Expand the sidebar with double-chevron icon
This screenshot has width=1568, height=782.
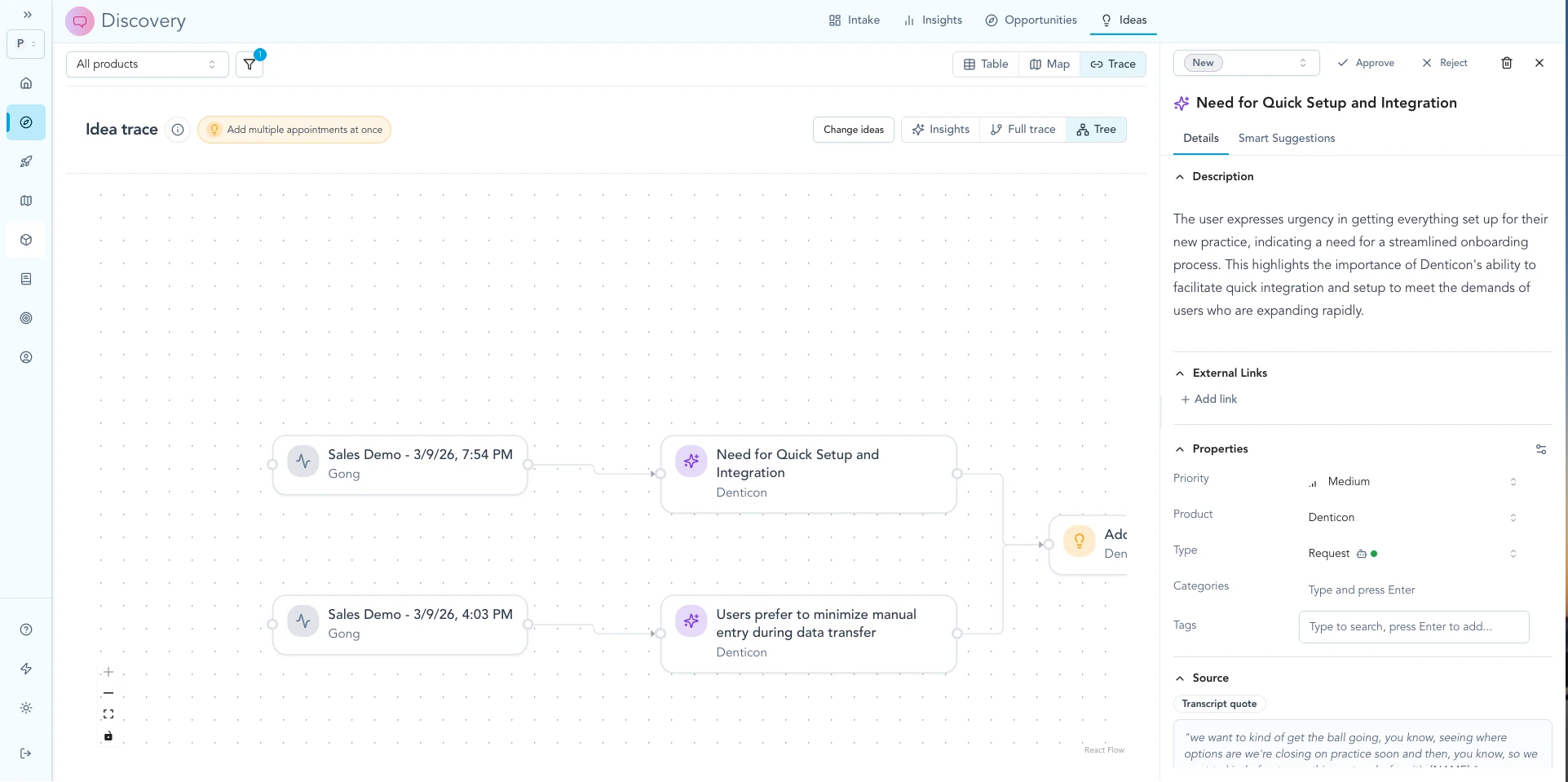(x=27, y=15)
